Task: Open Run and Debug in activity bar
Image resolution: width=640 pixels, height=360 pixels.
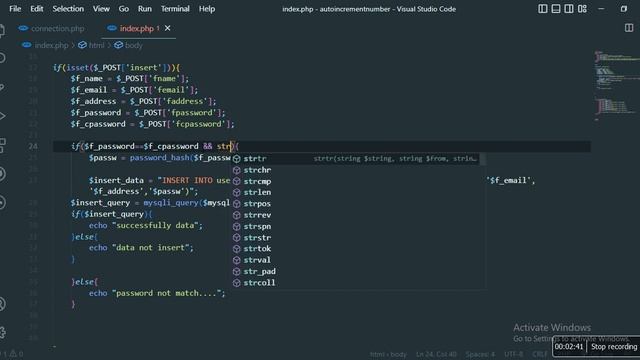Action: (2, 116)
